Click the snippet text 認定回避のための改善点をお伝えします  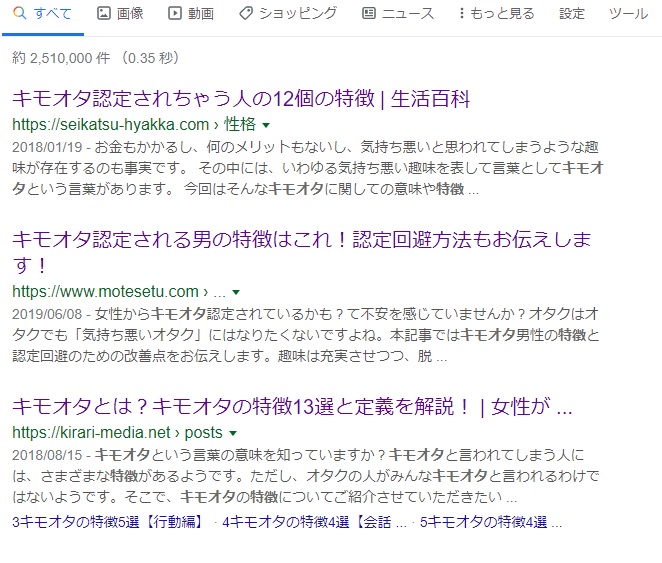pos(141,356)
